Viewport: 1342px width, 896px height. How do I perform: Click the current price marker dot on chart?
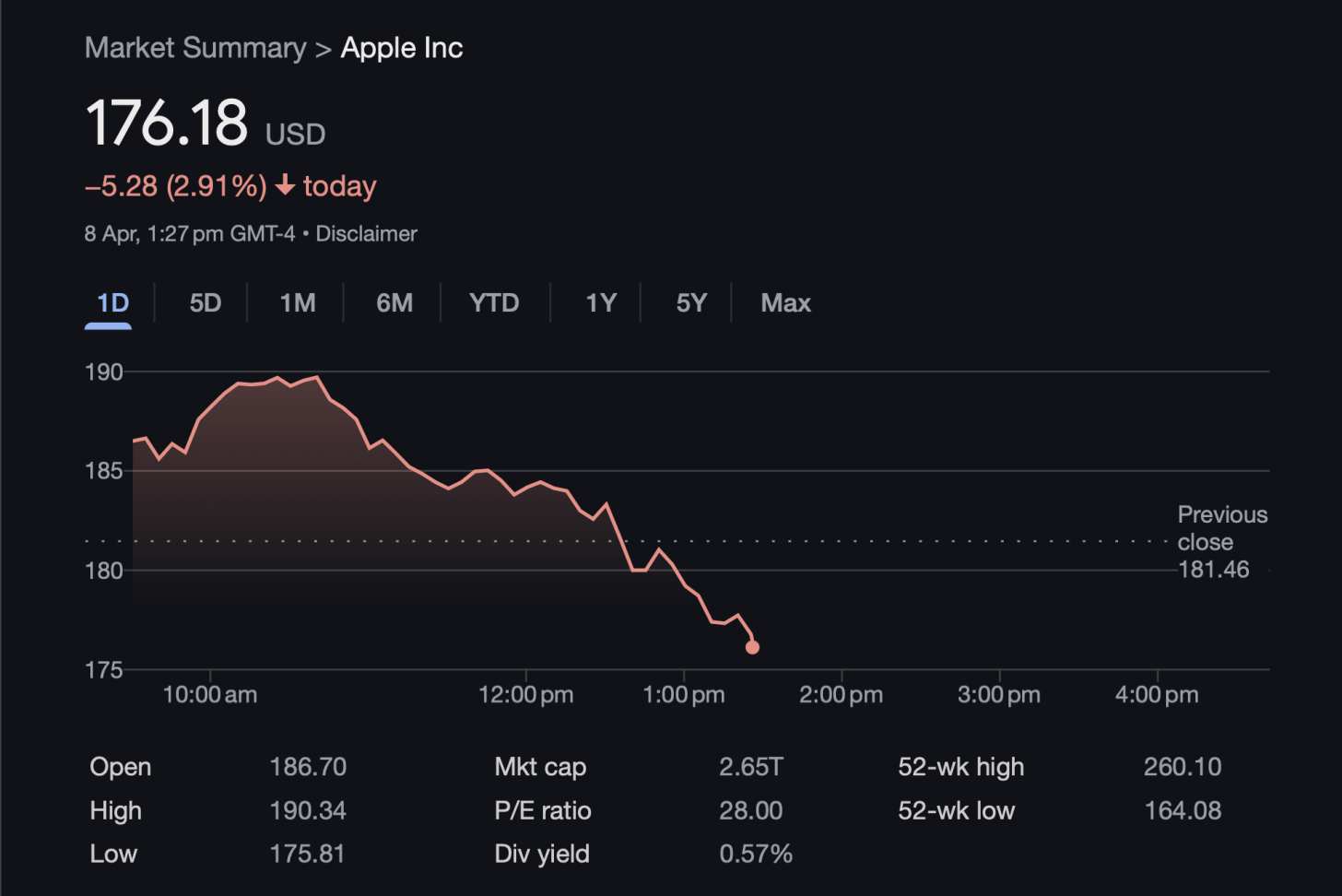click(752, 647)
